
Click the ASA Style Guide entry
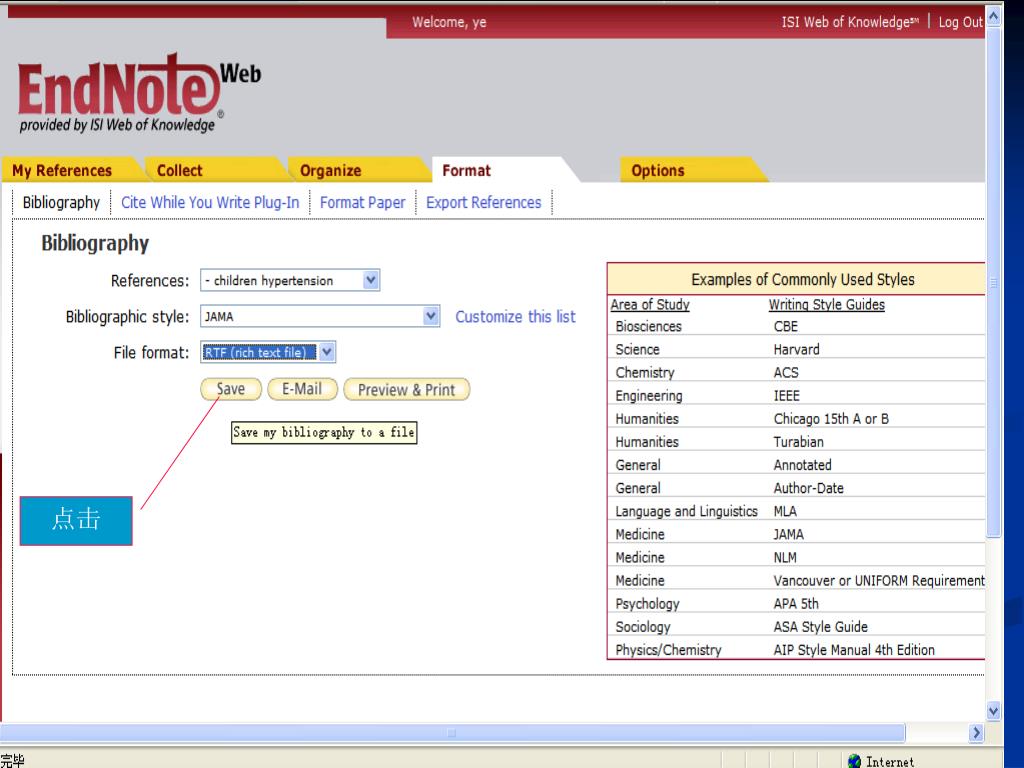(821, 627)
